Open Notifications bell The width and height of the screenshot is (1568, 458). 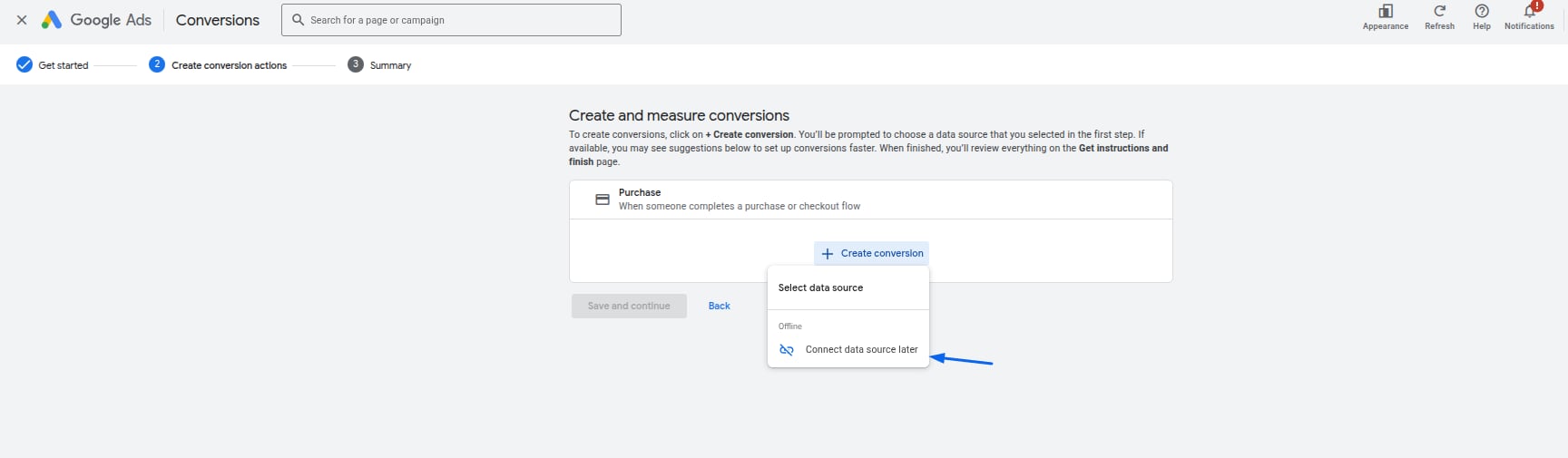1529,16
